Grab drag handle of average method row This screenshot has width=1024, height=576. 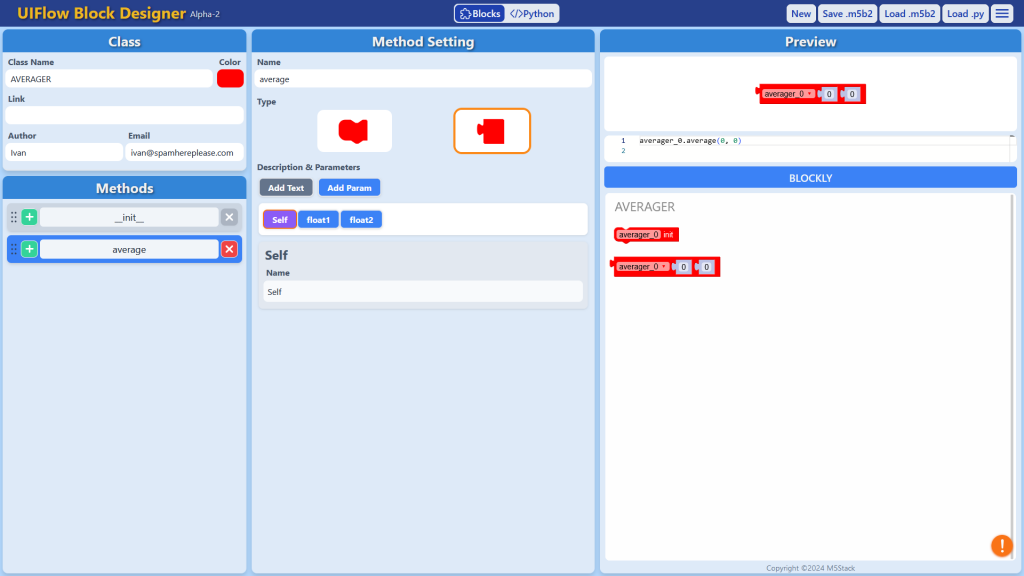13,249
